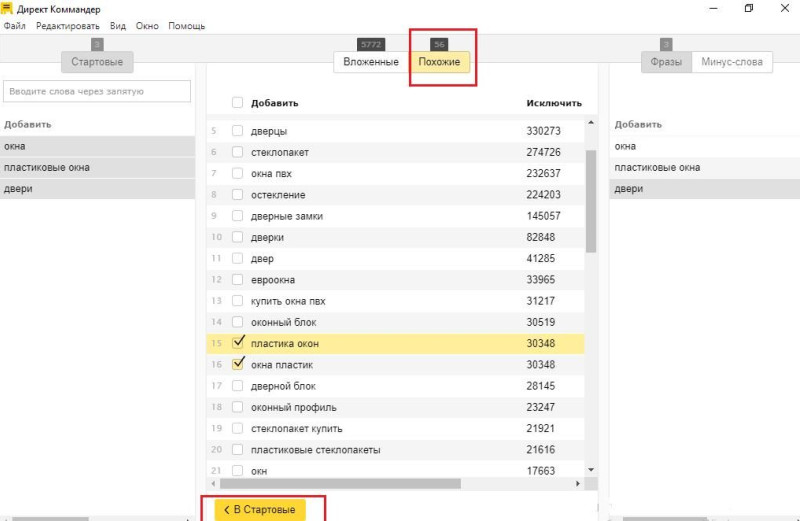This screenshot has height=521, width=800.
Task: Click the value 330273 for дверцы
Action: pos(543,131)
